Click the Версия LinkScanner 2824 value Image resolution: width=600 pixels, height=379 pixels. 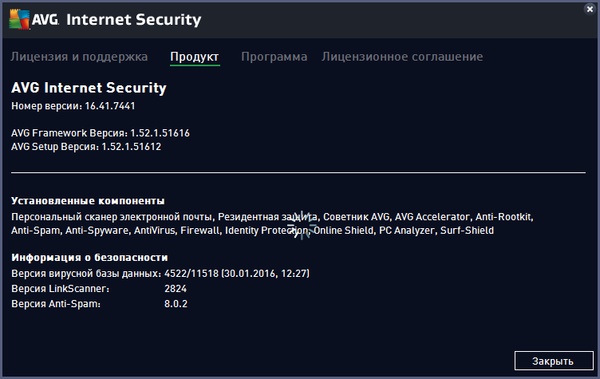pos(176,288)
